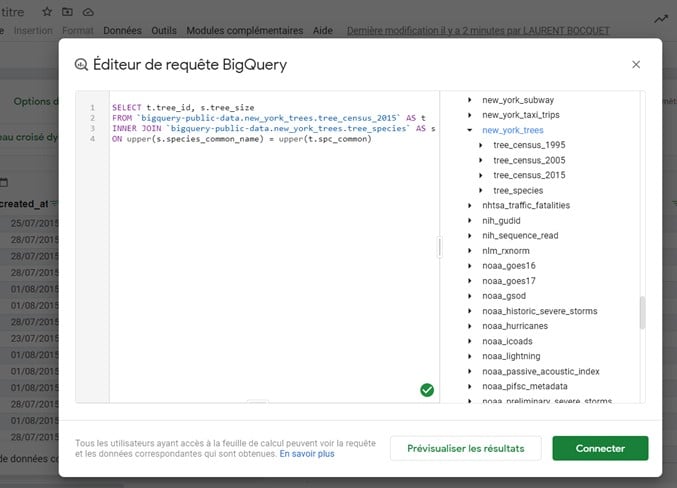Image resolution: width=677 pixels, height=488 pixels.
Task: Expand the noaa_icoads dataset
Action: coord(470,341)
